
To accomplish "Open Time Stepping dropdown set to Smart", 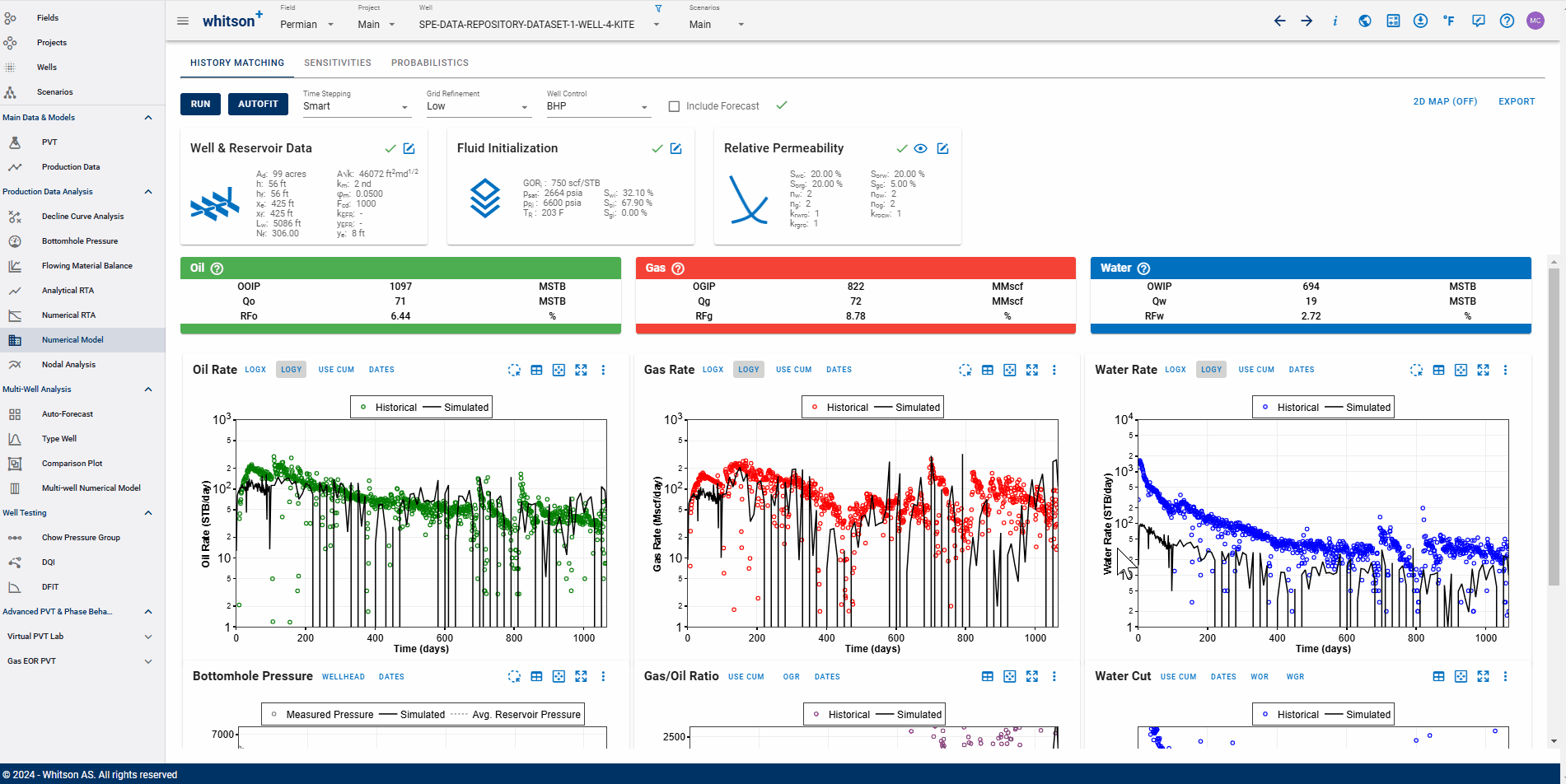I will (356, 107).
